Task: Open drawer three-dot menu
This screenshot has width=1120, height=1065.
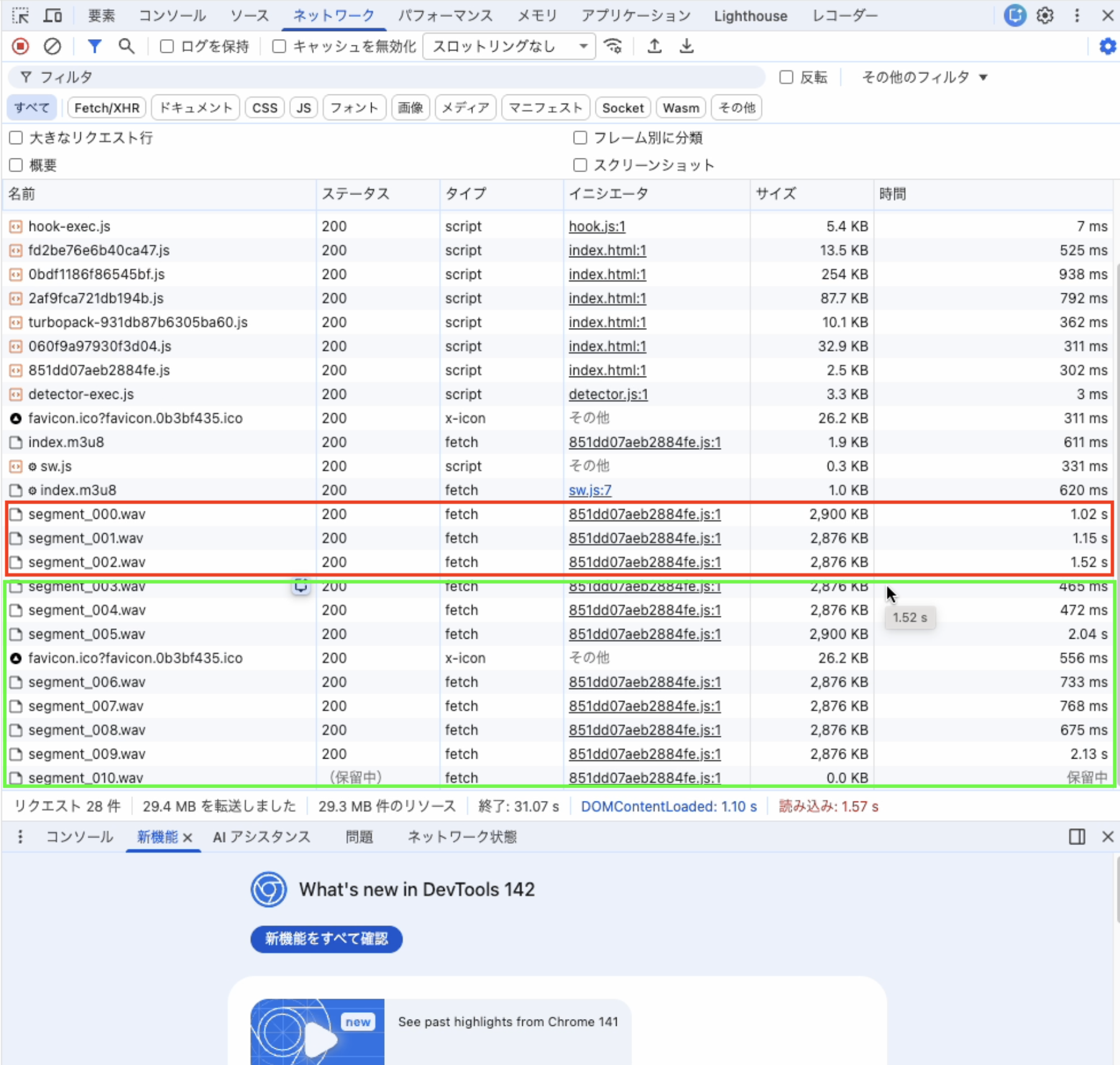Action: (21, 837)
